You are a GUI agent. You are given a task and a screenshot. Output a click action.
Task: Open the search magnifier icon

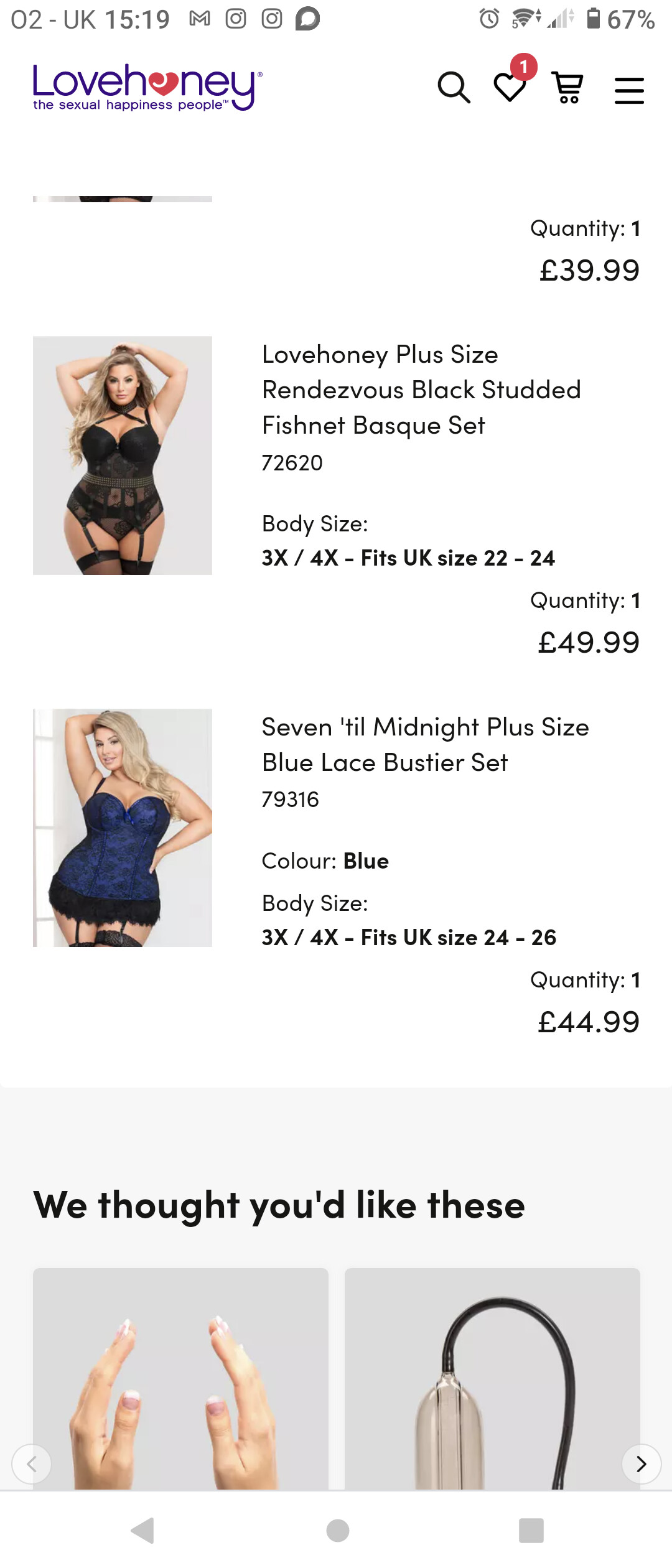pyautogui.click(x=454, y=88)
